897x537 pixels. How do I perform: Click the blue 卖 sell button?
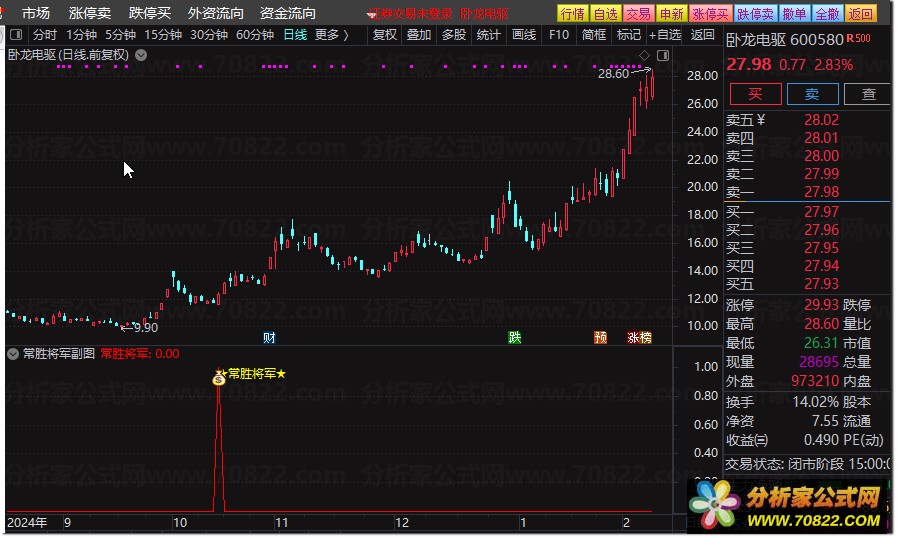click(812, 94)
